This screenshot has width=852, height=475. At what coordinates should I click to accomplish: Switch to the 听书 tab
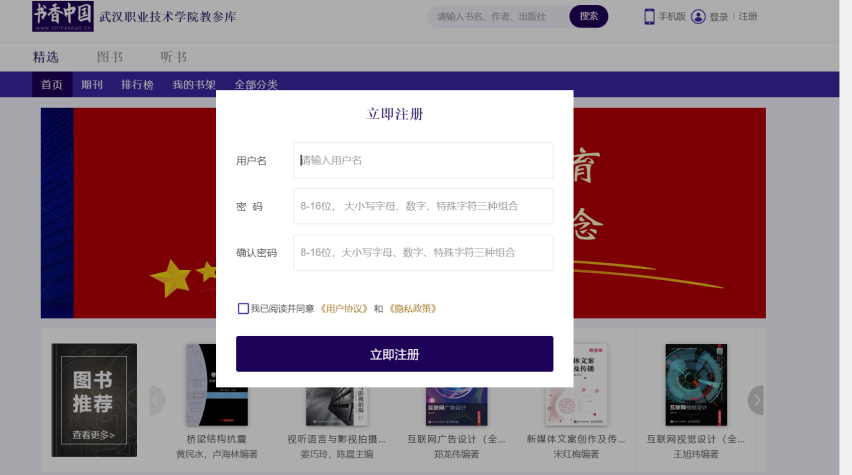174,56
